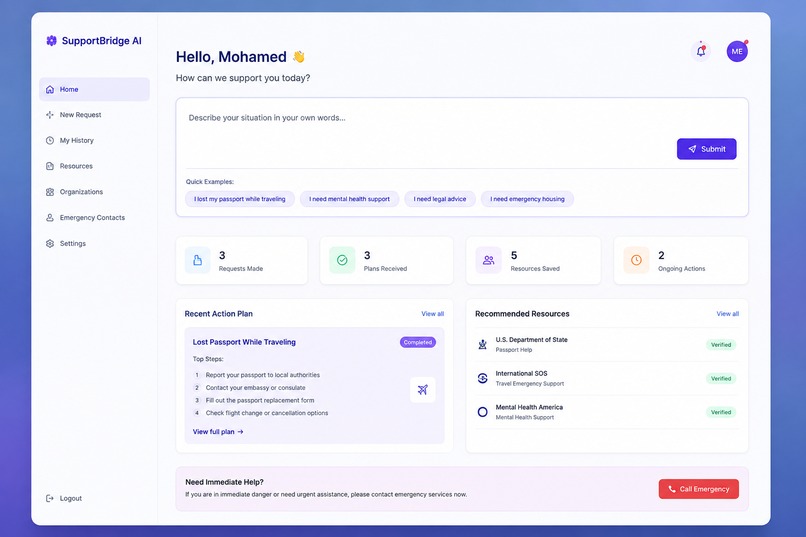Open the notifications bell
The width and height of the screenshot is (806, 537).
coord(701,51)
